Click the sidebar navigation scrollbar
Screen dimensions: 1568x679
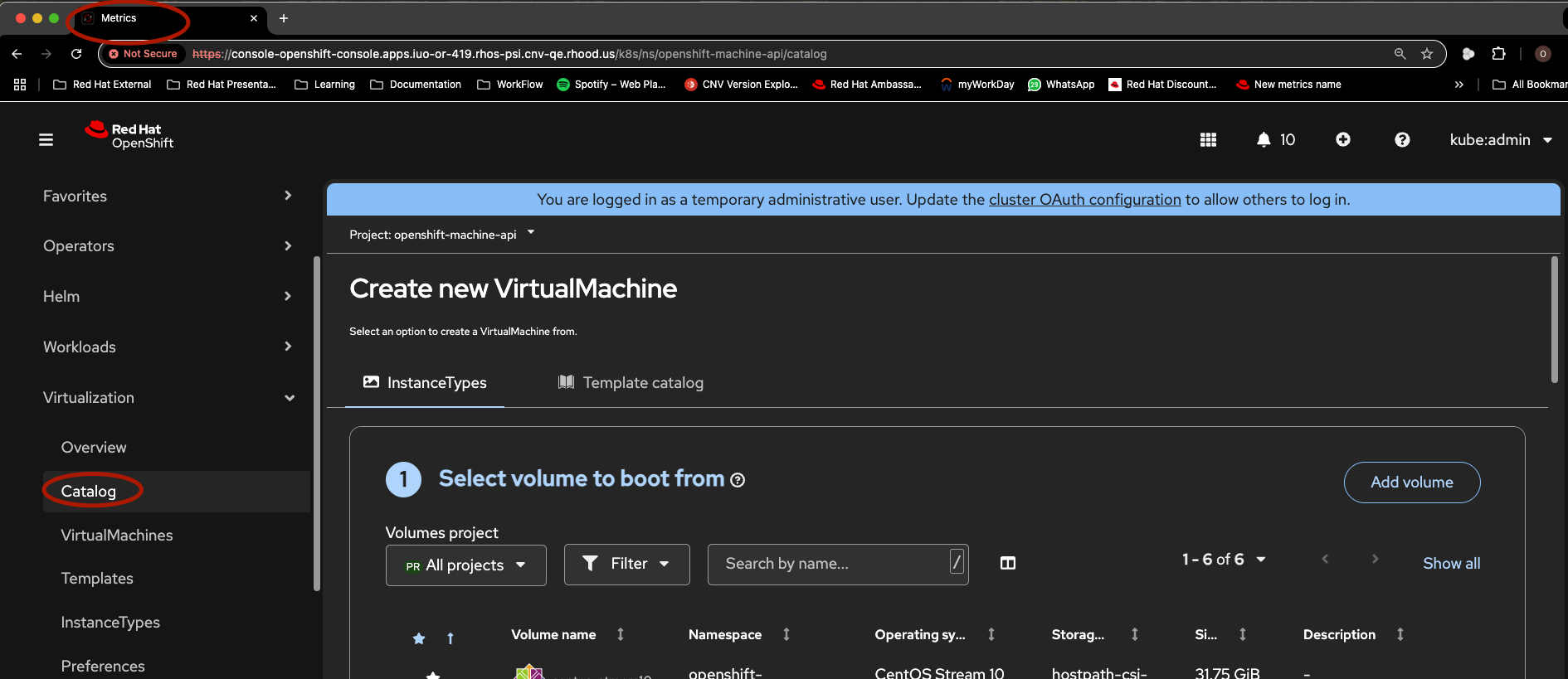tap(317, 424)
